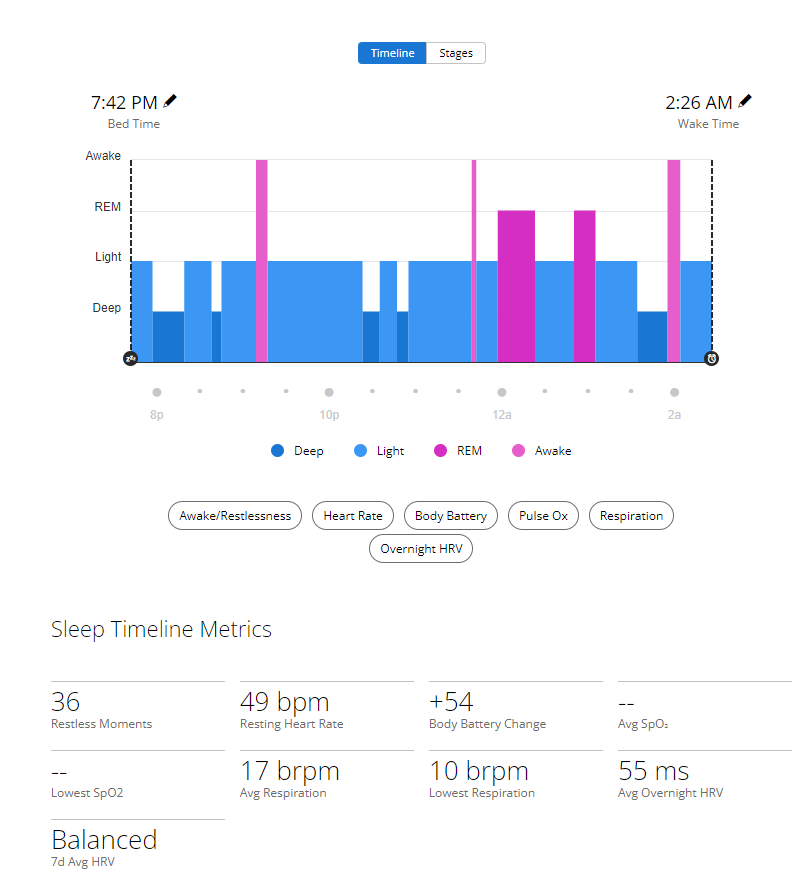Screen dimensions: 811x891
Task: Click the 10p timeline marker dot
Action: tap(329, 393)
